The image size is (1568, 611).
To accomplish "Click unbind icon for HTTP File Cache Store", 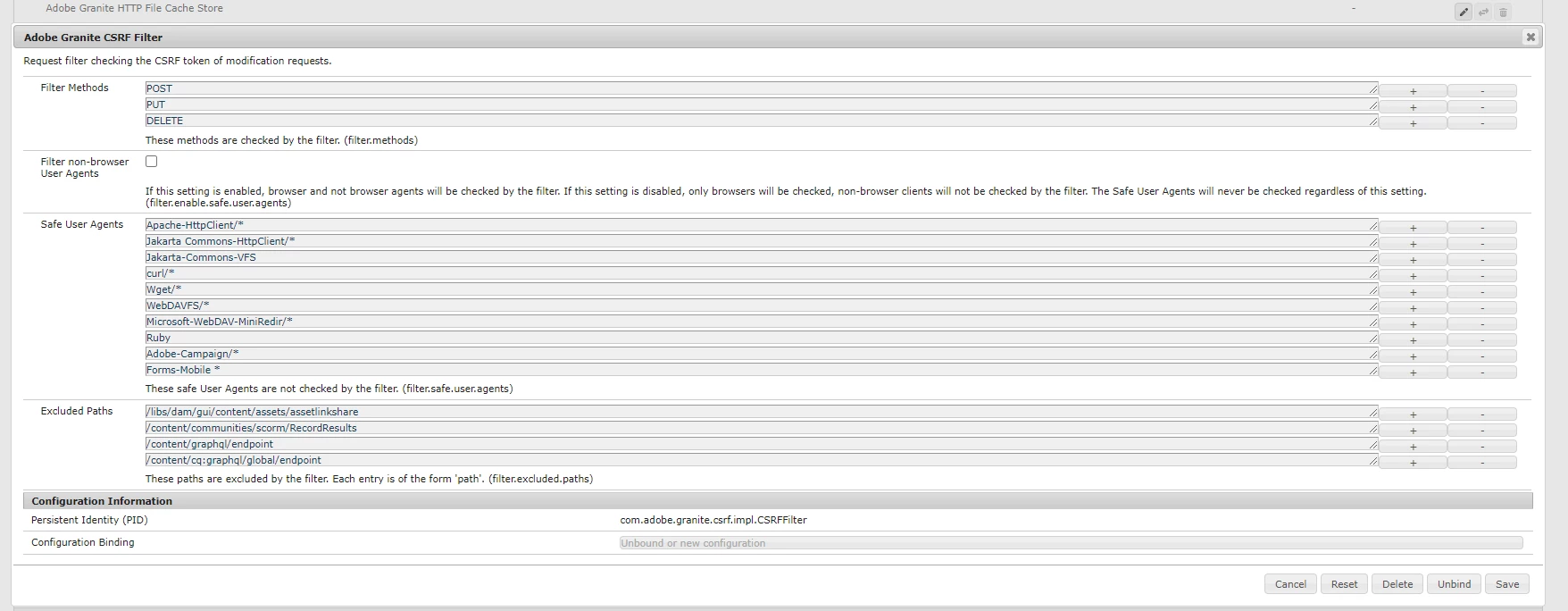I will pos(1483,12).
